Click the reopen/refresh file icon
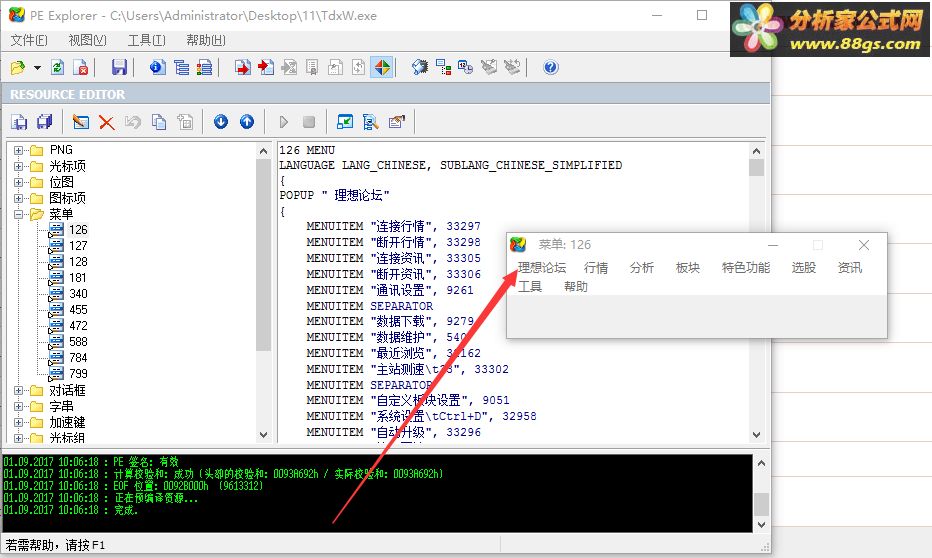The width and height of the screenshot is (932, 558). pyautogui.click(x=58, y=68)
